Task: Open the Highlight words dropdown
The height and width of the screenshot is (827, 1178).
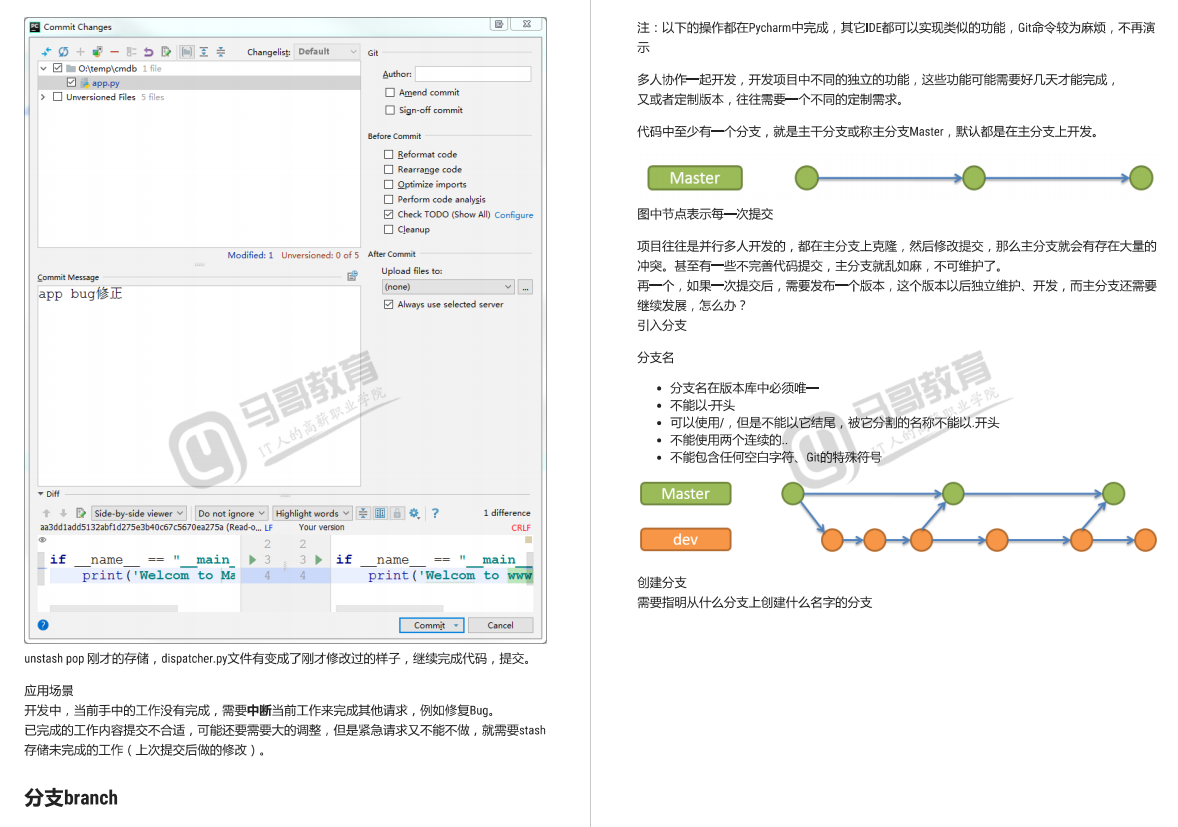Action: click(311, 512)
